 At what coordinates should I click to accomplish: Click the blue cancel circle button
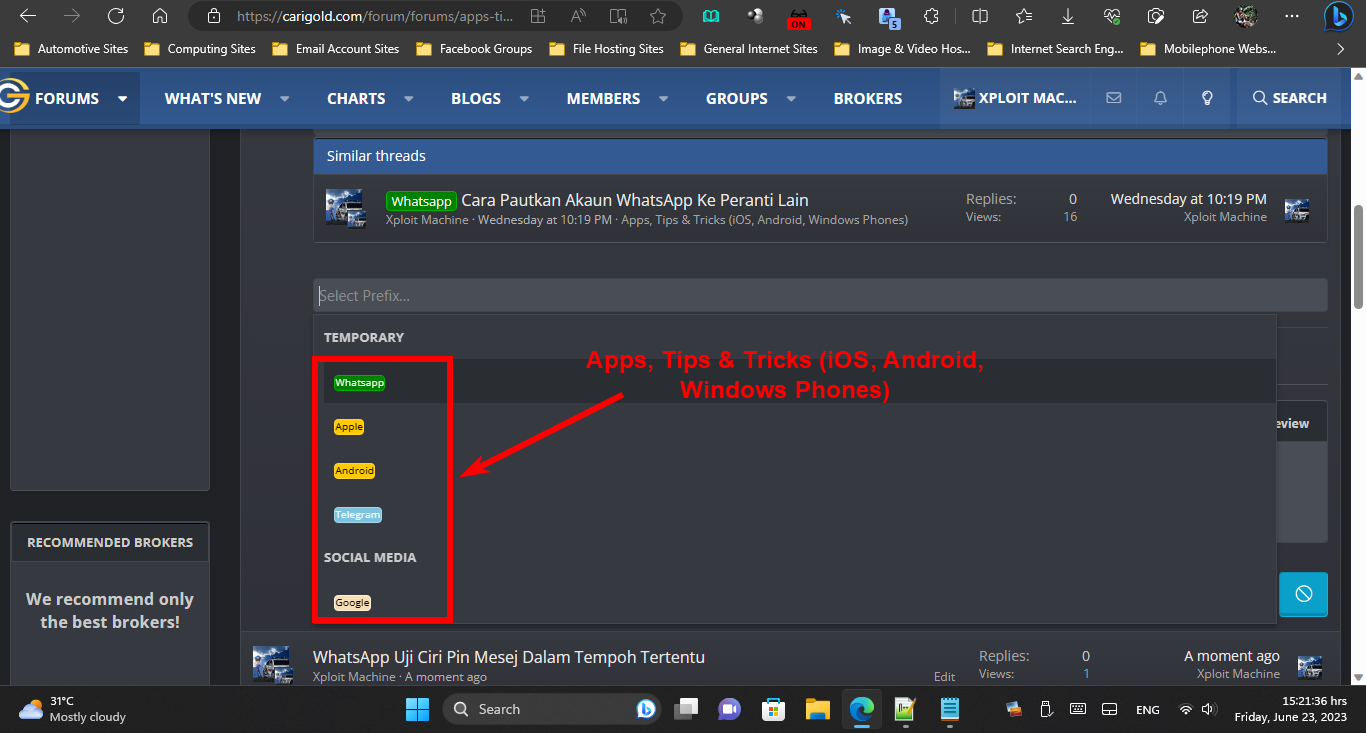[x=1303, y=594]
